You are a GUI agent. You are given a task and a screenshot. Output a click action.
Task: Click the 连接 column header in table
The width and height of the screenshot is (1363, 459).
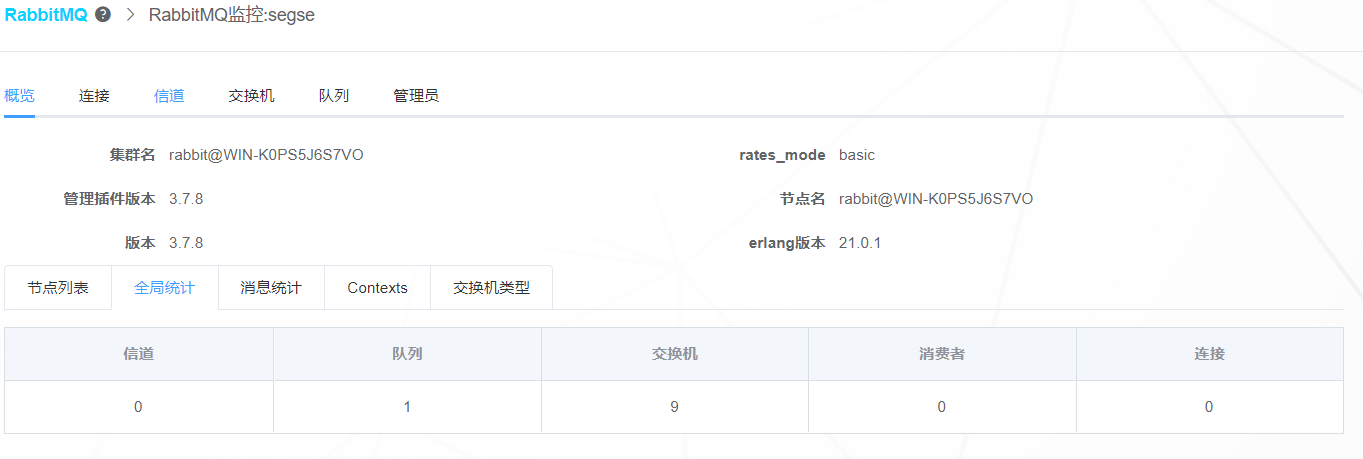pyautogui.click(x=1210, y=354)
